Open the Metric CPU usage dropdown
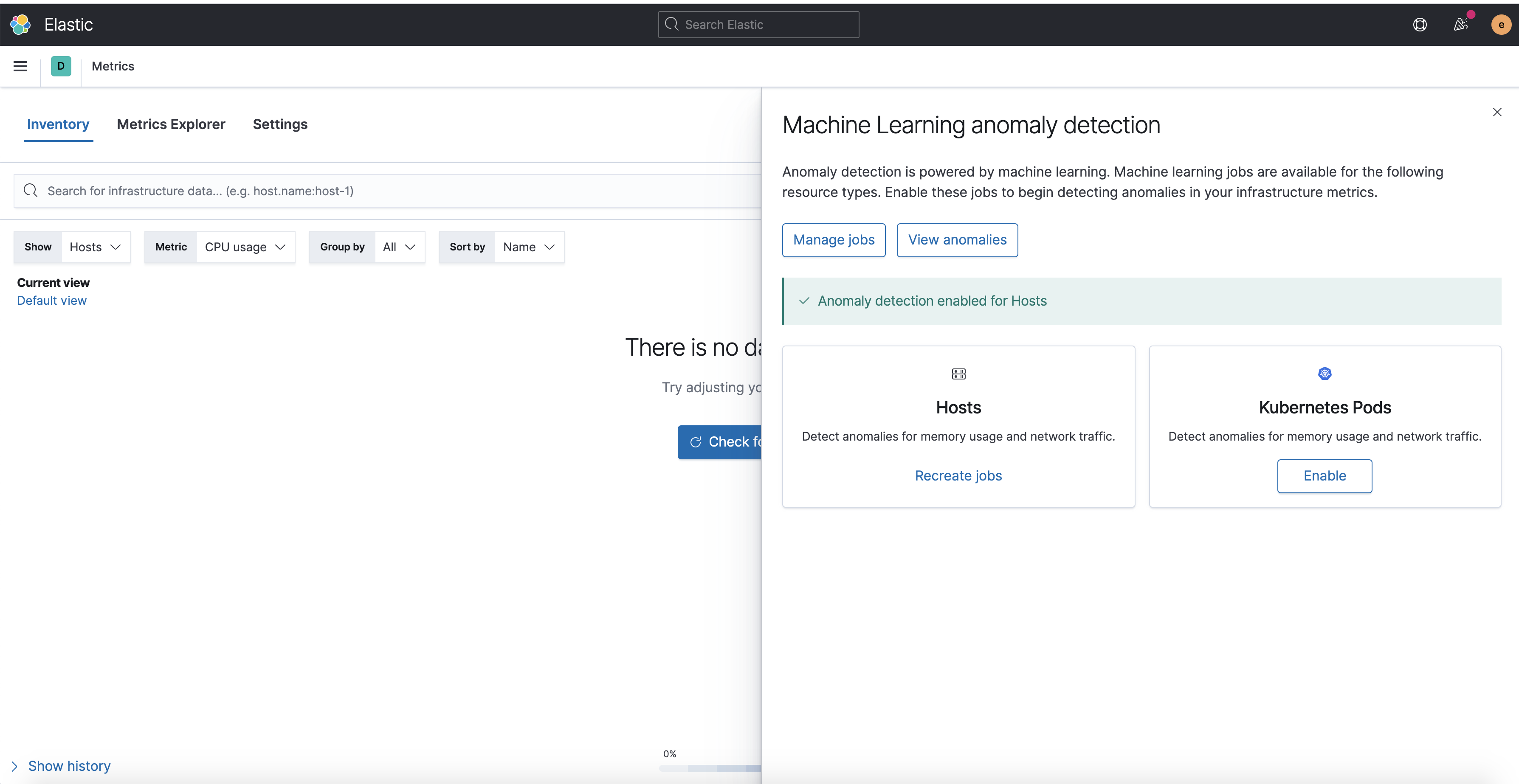Viewport: 1519px width, 784px height. pos(245,247)
